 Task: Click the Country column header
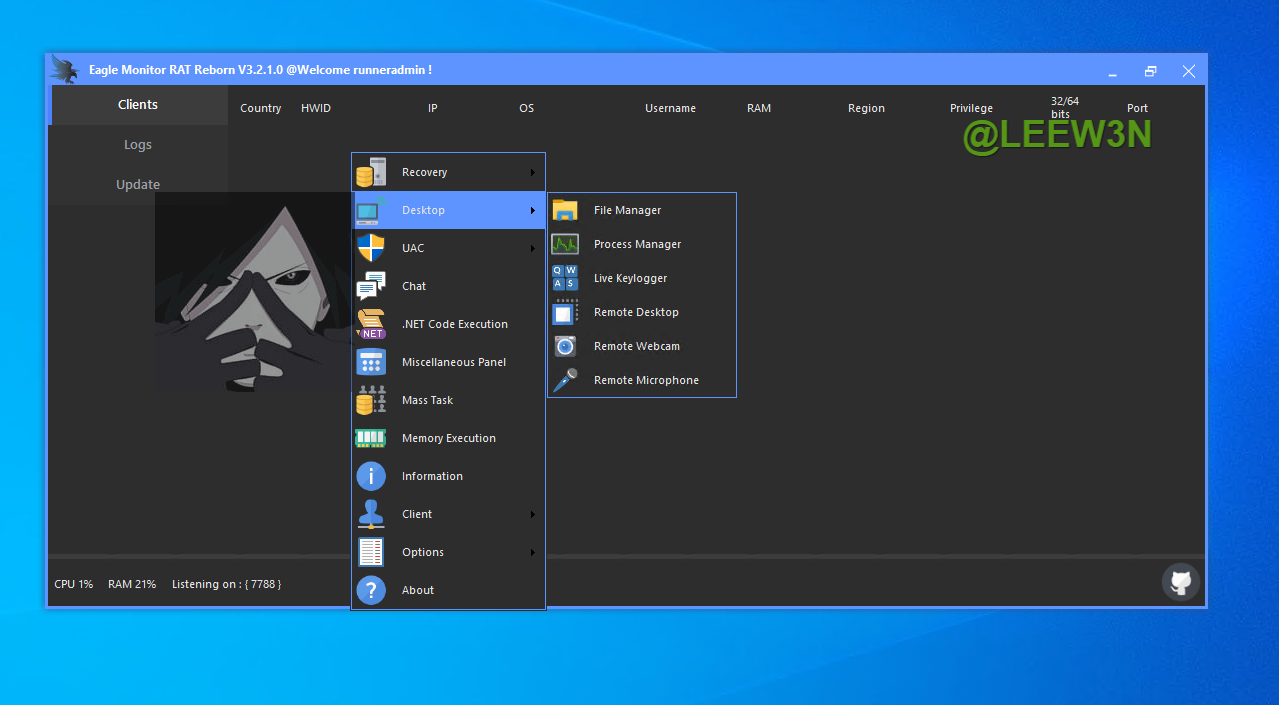261,108
